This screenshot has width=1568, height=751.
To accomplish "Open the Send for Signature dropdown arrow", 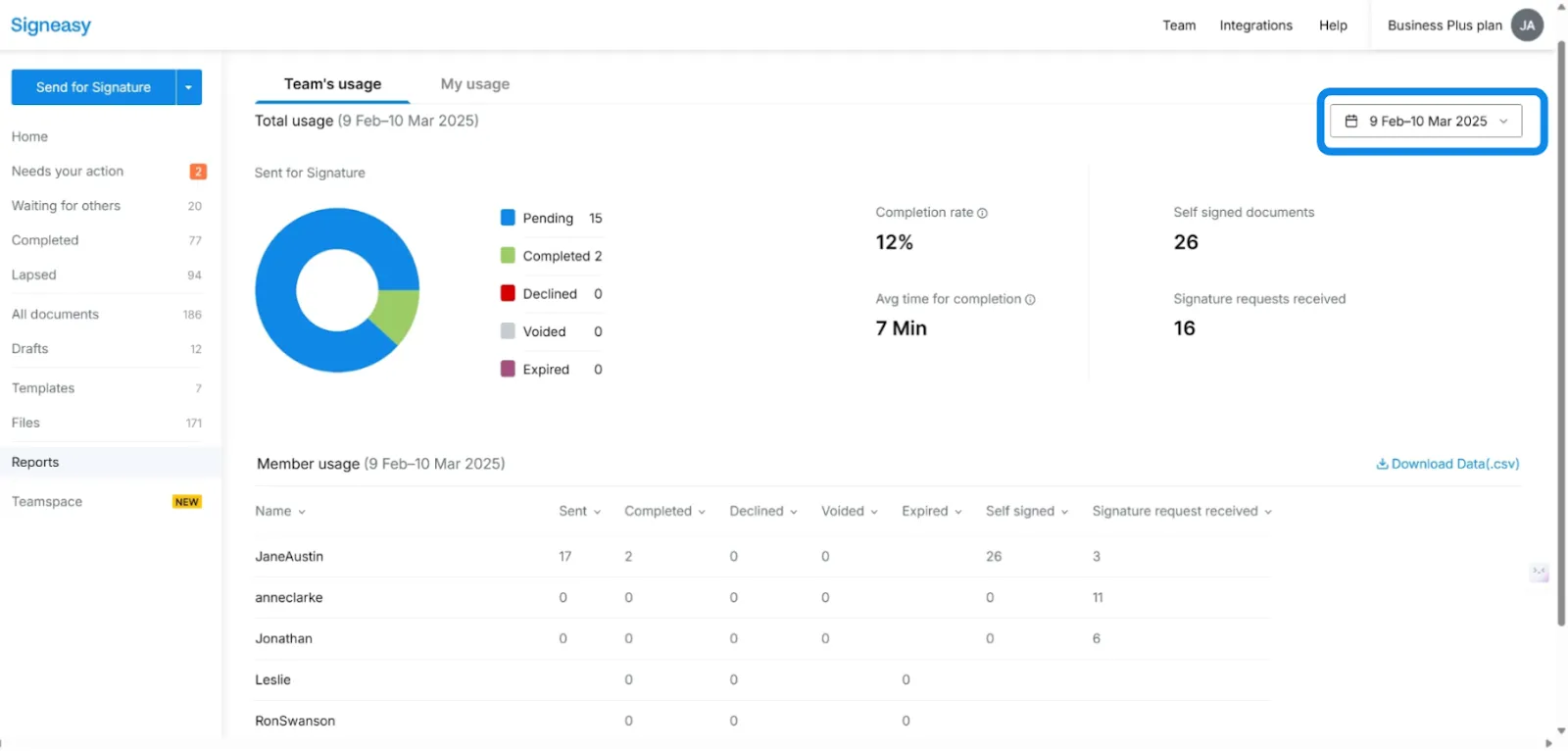I will 189,87.
